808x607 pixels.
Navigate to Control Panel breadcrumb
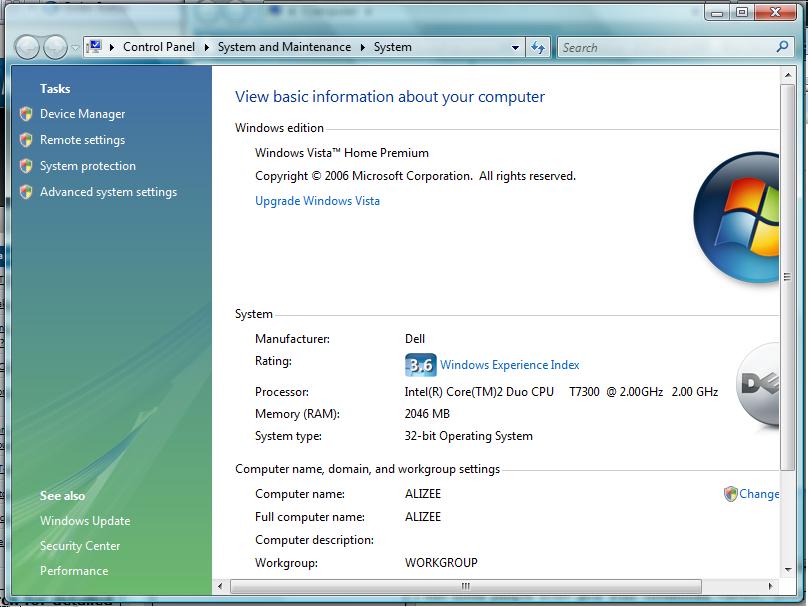tap(159, 47)
